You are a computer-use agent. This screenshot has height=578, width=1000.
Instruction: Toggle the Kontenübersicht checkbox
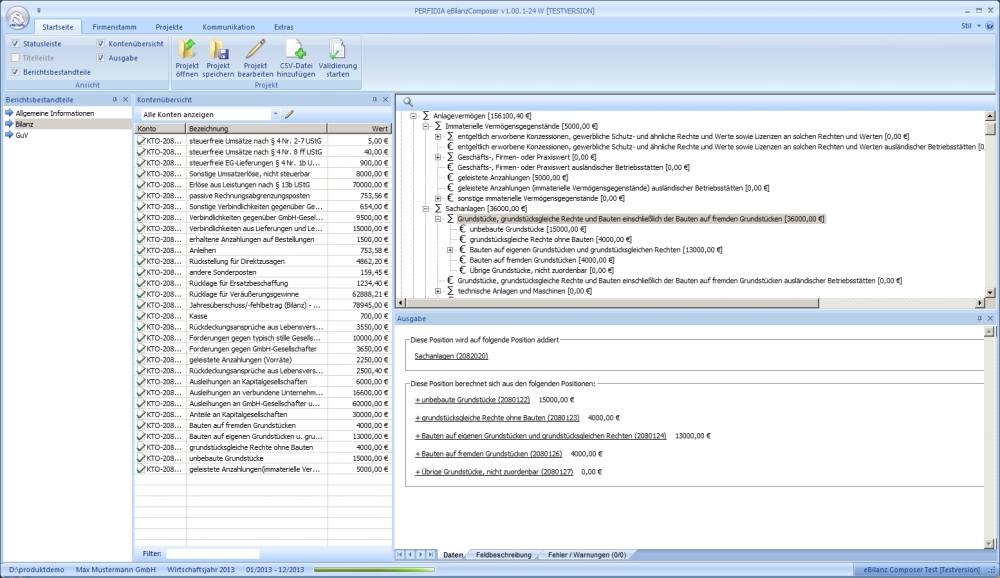click(x=101, y=43)
